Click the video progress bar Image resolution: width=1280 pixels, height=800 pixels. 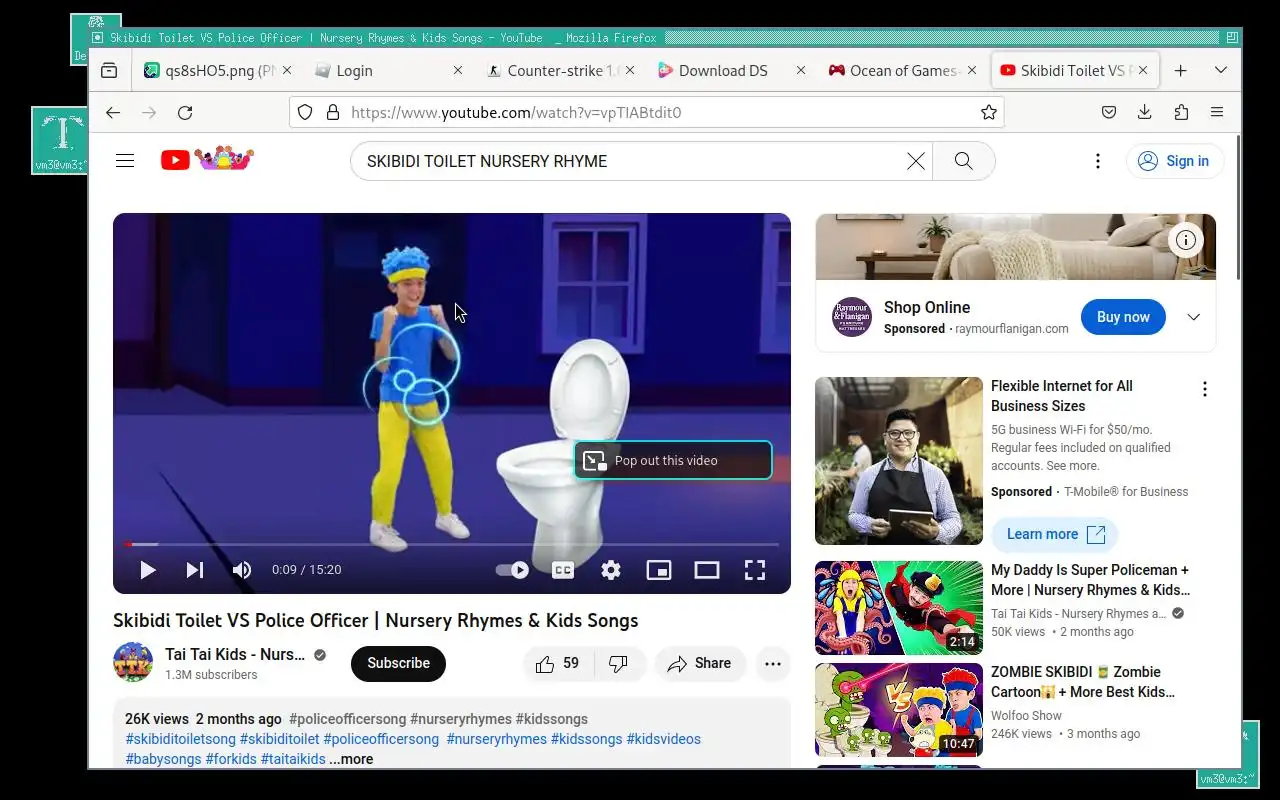(452, 544)
